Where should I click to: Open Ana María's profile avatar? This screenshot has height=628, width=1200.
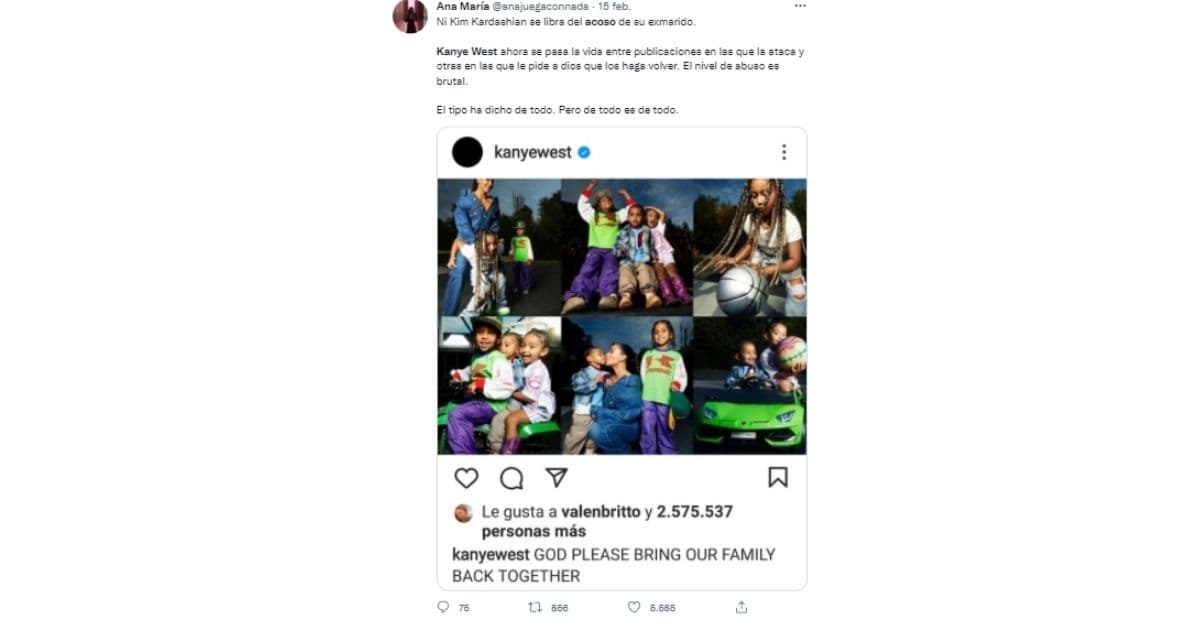point(410,16)
